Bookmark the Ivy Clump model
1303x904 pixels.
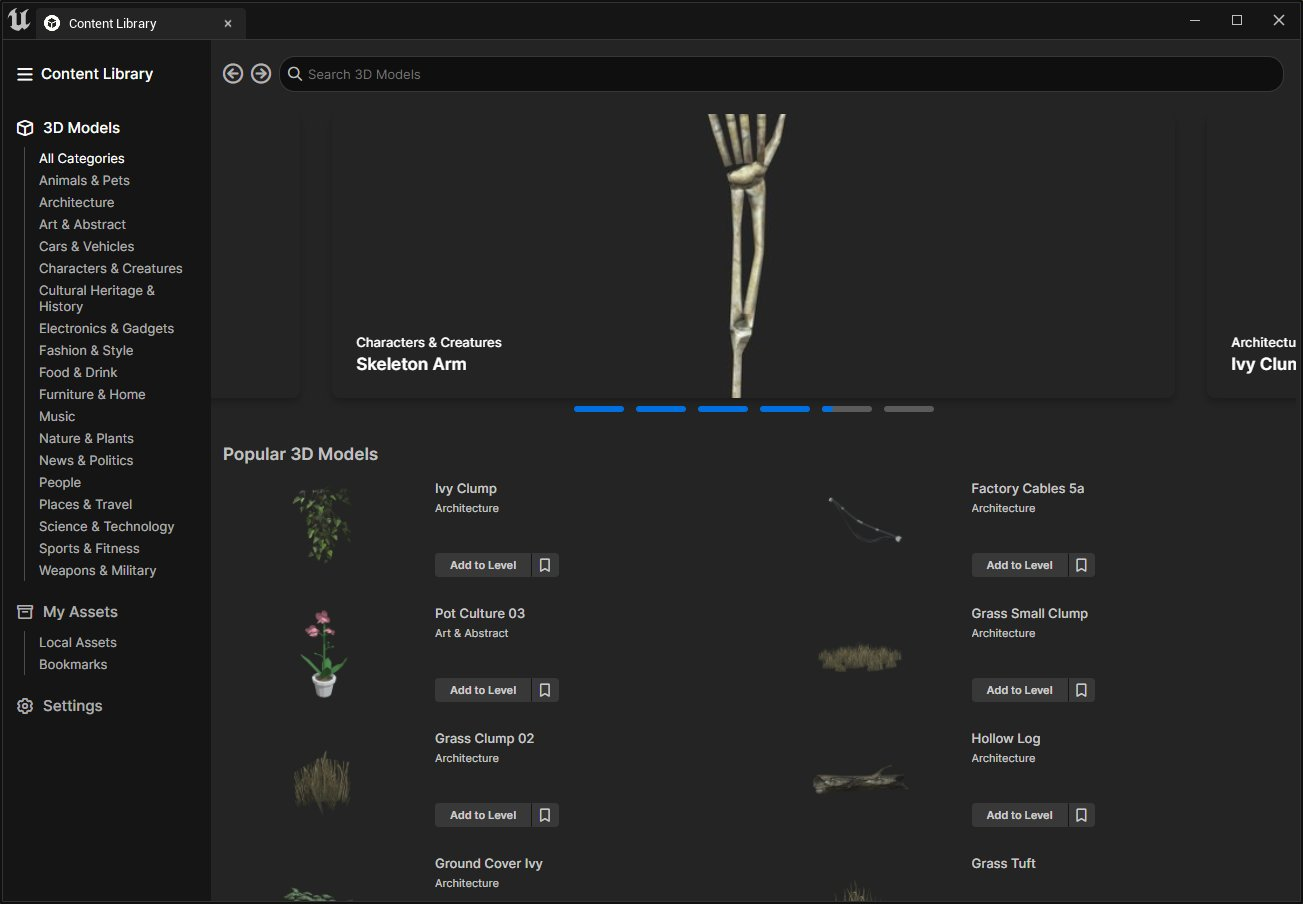[545, 565]
